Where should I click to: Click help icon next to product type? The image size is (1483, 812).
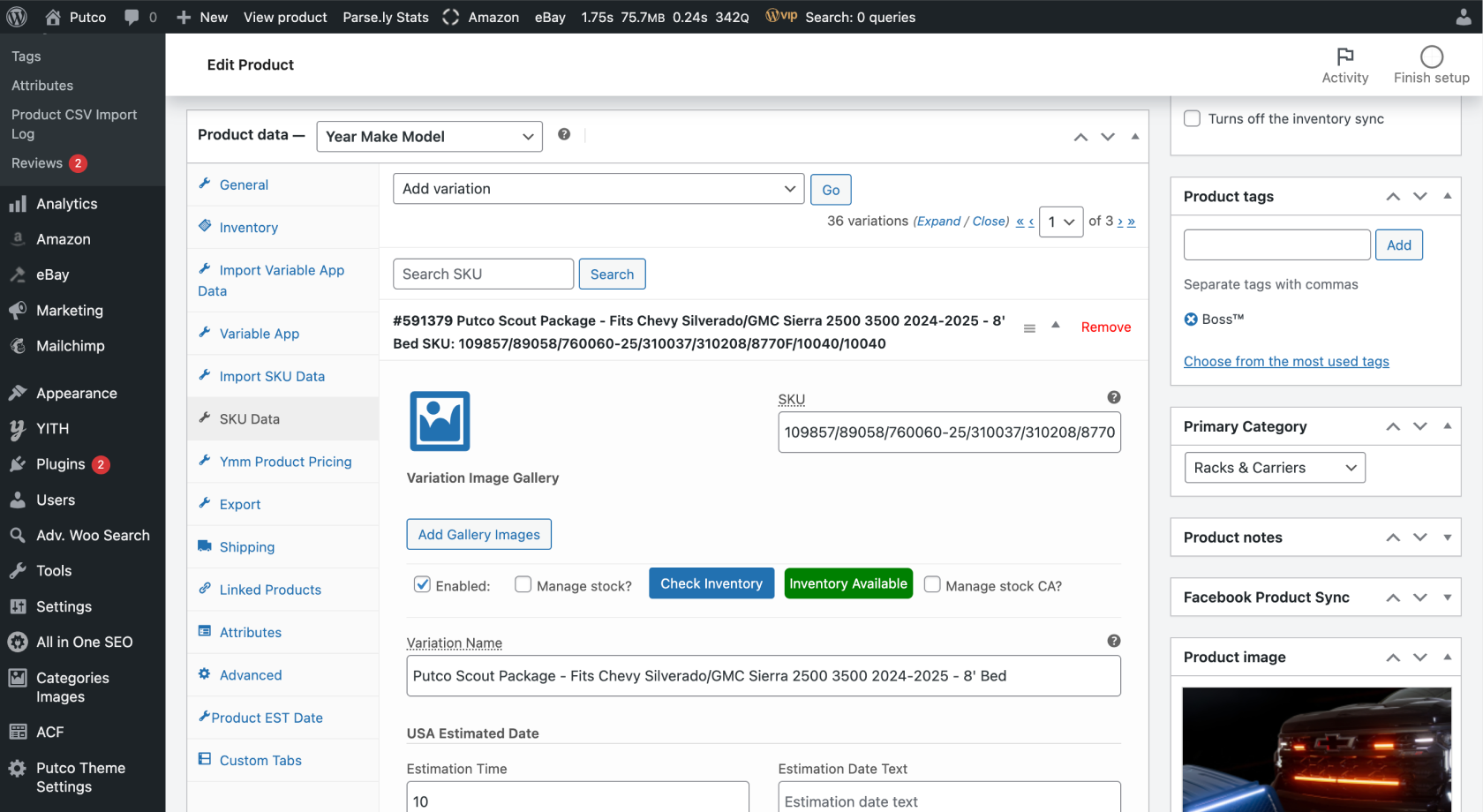[564, 134]
